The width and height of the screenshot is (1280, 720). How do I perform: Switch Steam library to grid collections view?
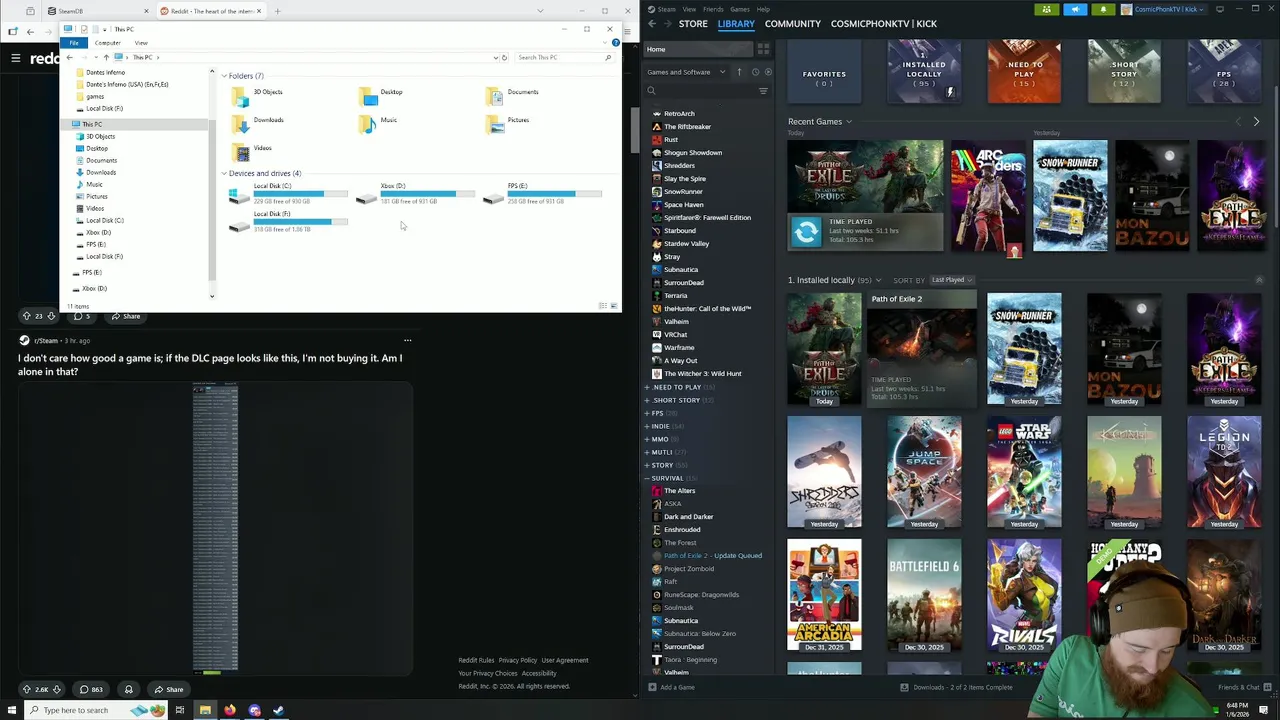click(x=763, y=49)
